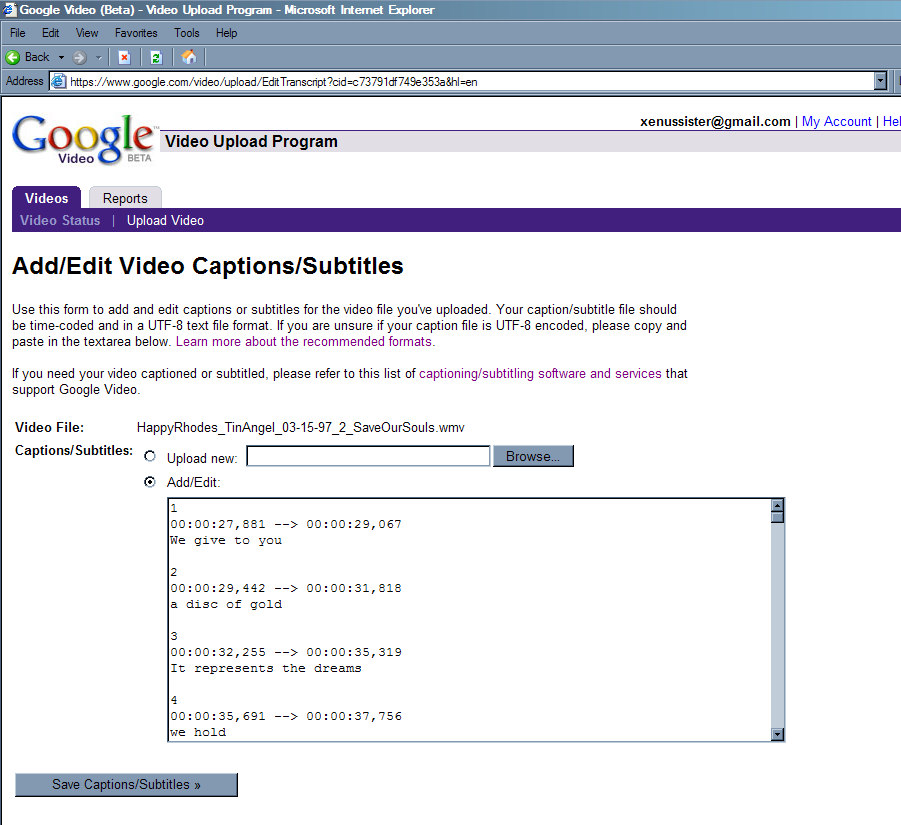Click the page icon in address bar

point(59,82)
